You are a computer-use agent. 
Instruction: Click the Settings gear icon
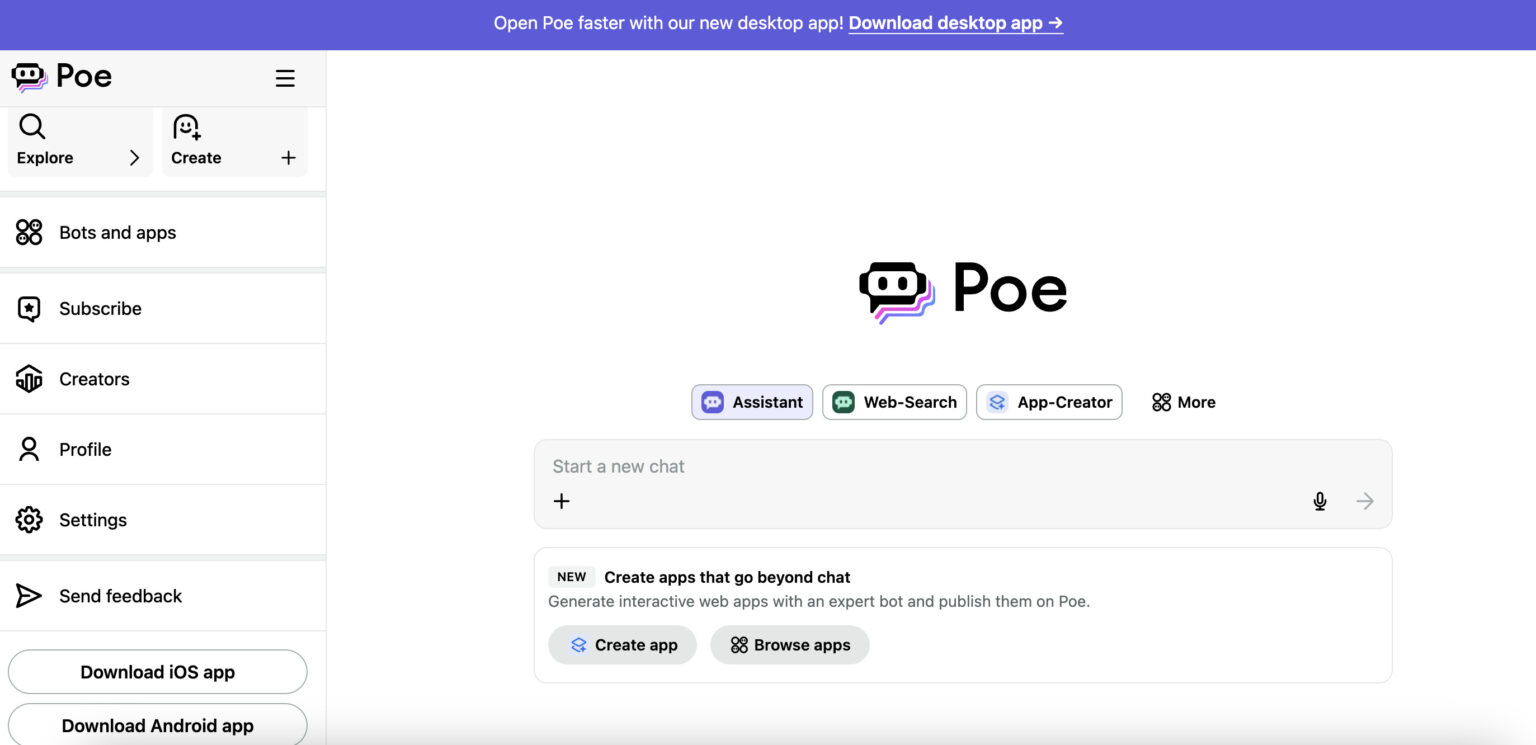[29, 520]
